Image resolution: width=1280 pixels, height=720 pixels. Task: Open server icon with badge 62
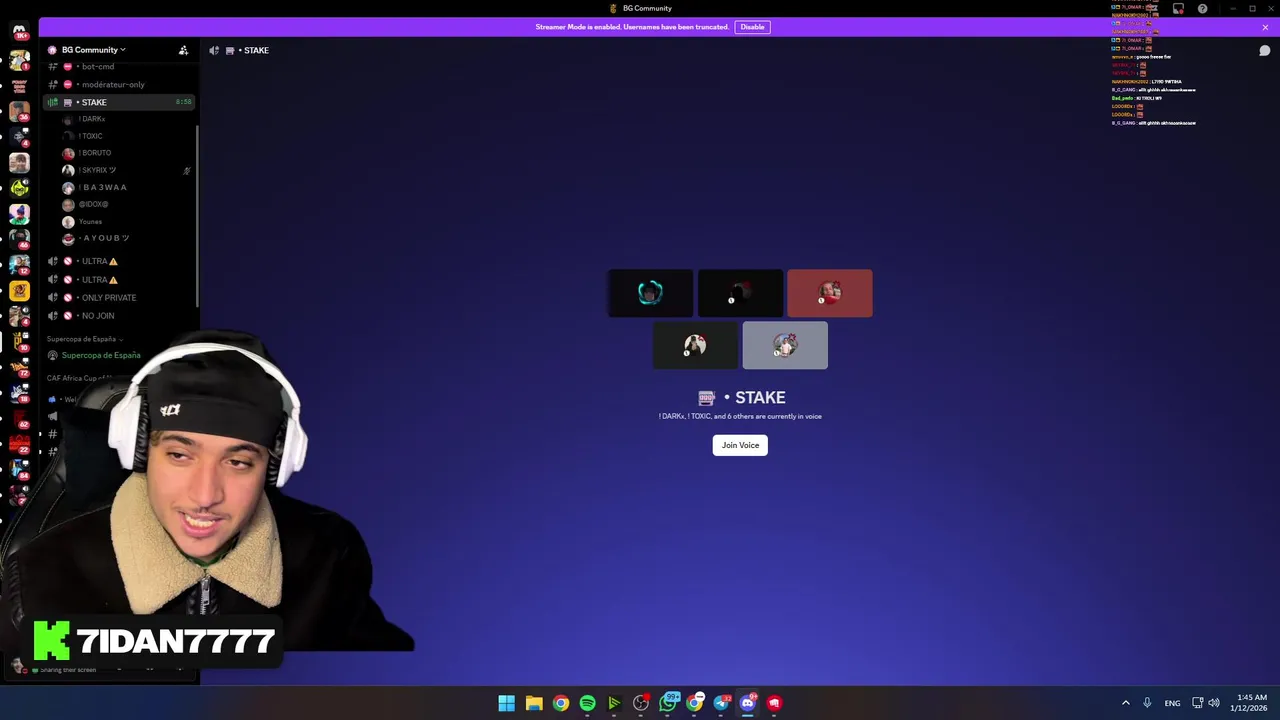coord(19,419)
